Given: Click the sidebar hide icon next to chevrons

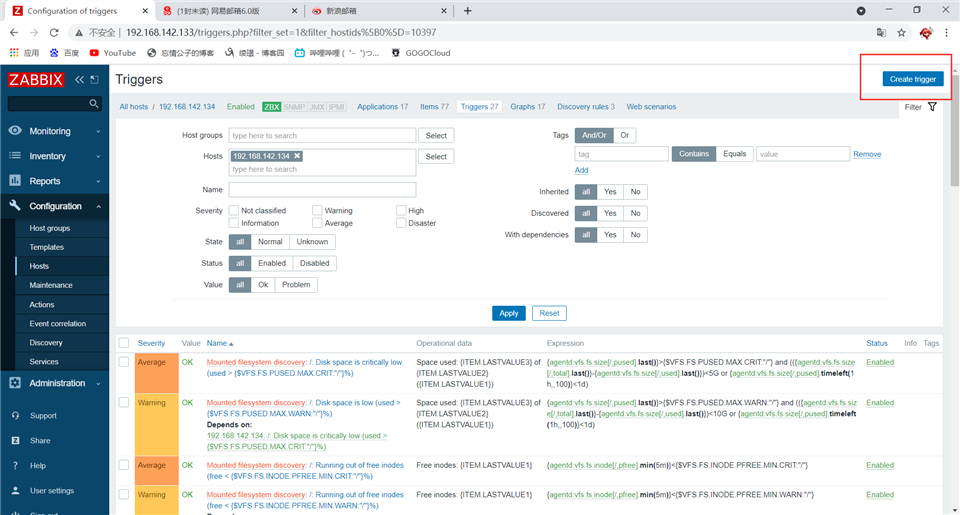Looking at the screenshot, I should click(x=94, y=80).
